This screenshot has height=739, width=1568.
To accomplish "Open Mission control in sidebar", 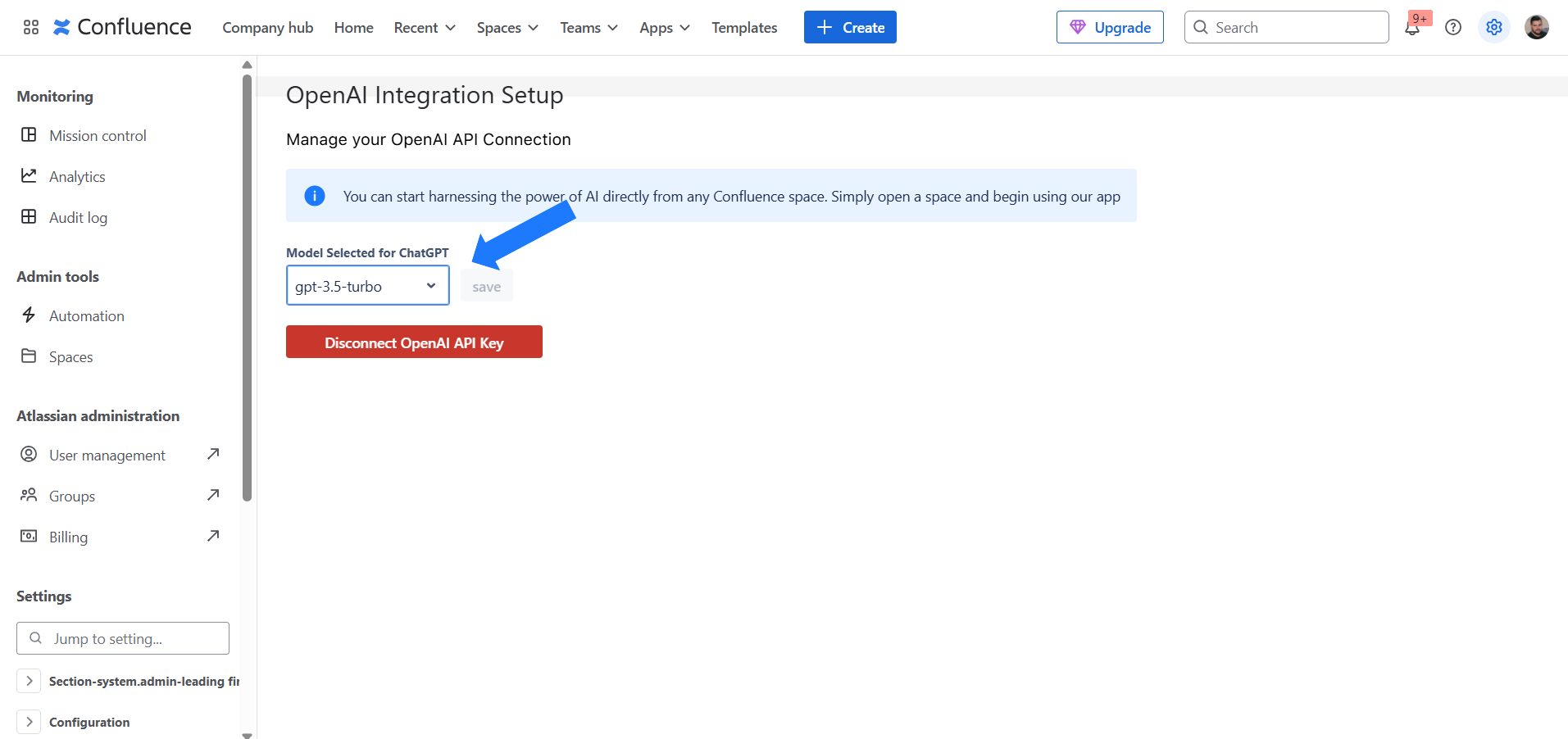I will (x=98, y=136).
